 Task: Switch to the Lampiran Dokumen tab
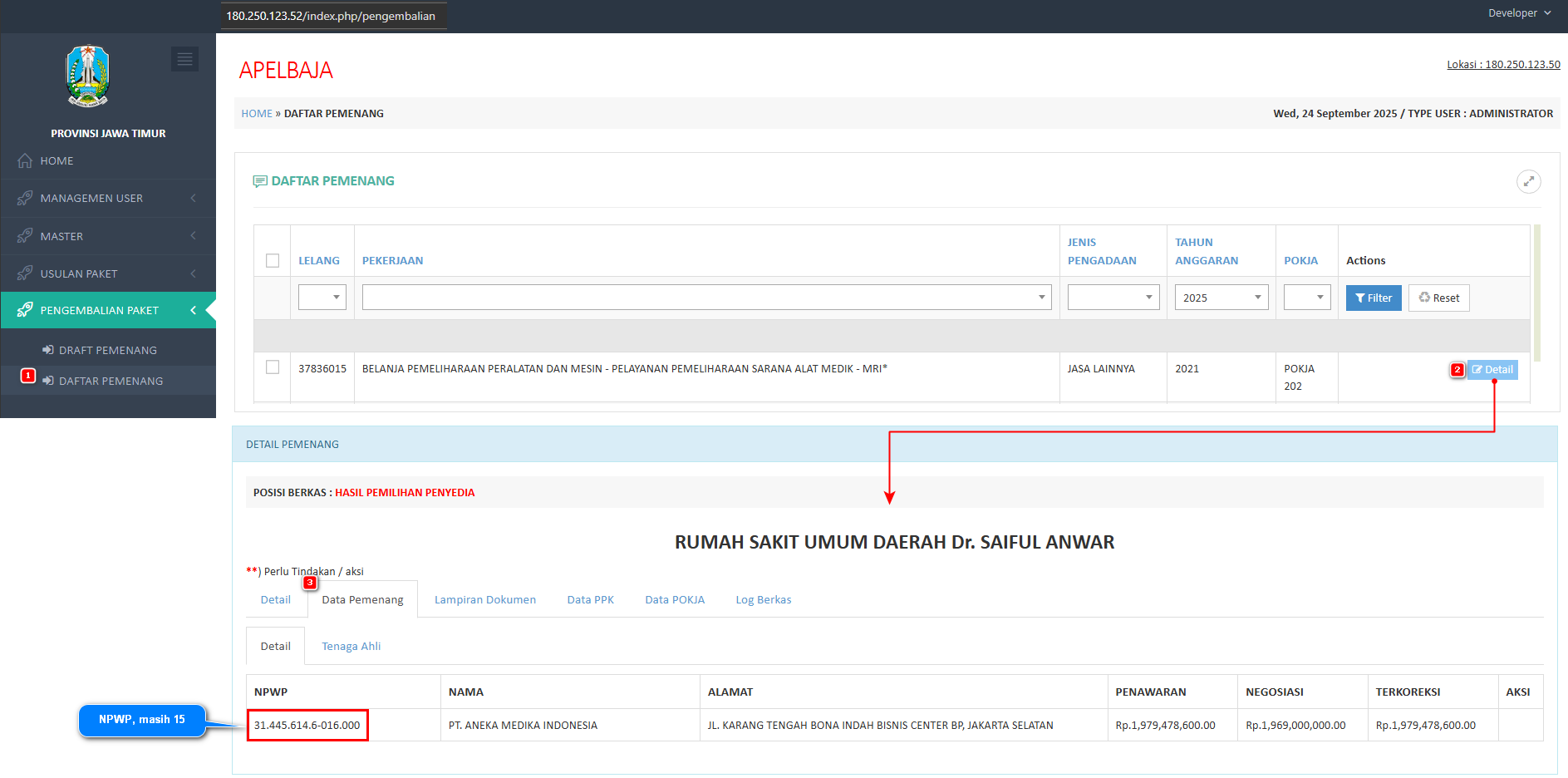click(484, 600)
